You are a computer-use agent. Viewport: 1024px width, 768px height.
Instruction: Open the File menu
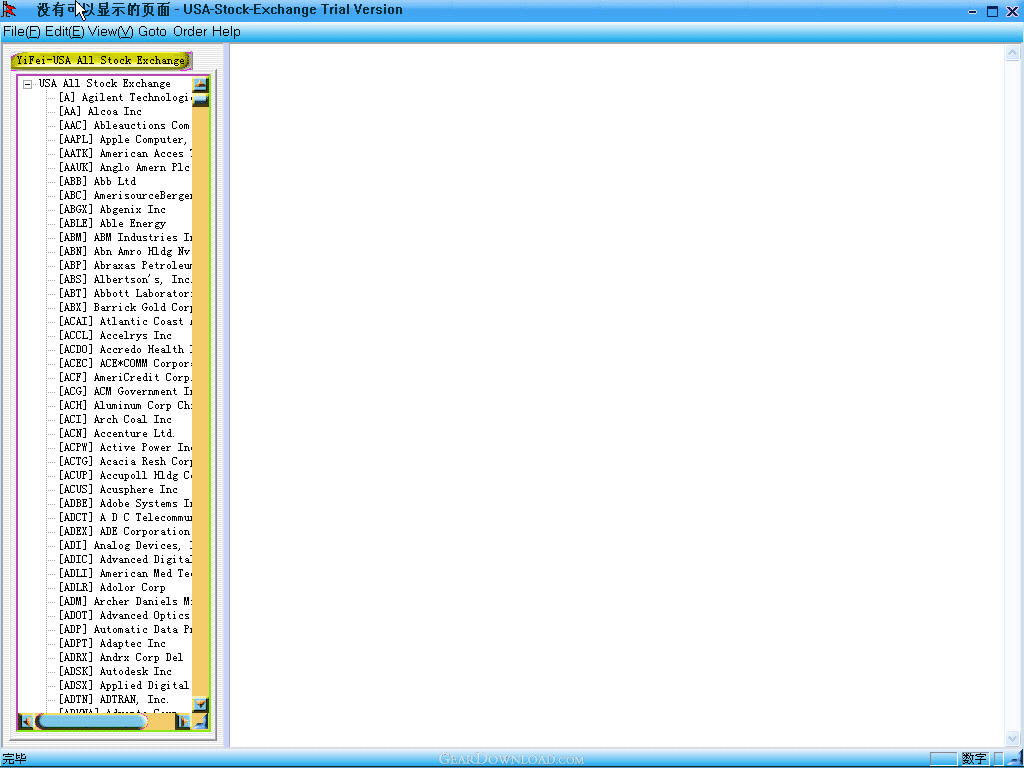pyautogui.click(x=22, y=31)
